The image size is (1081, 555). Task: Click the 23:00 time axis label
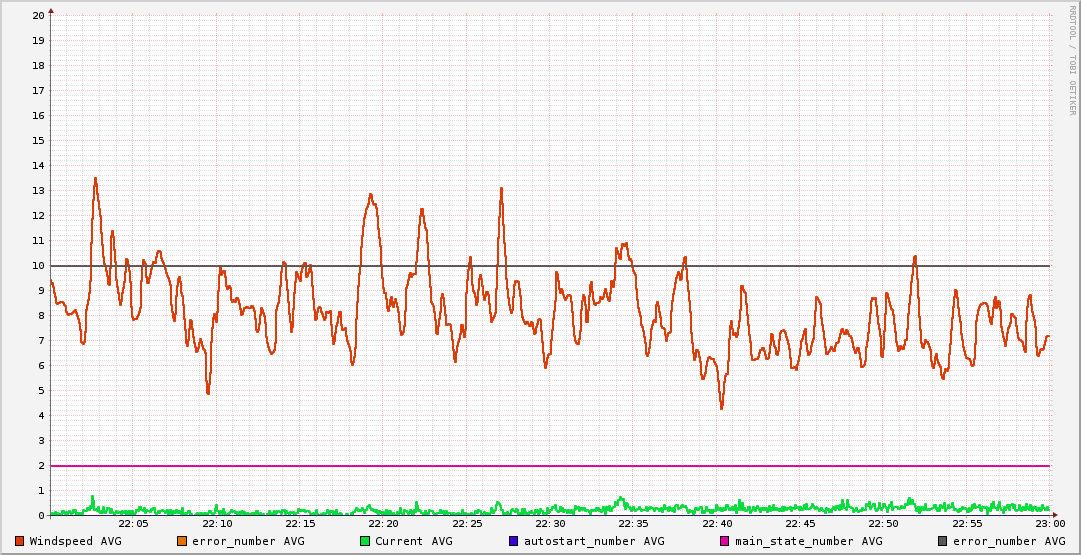(x=1049, y=524)
